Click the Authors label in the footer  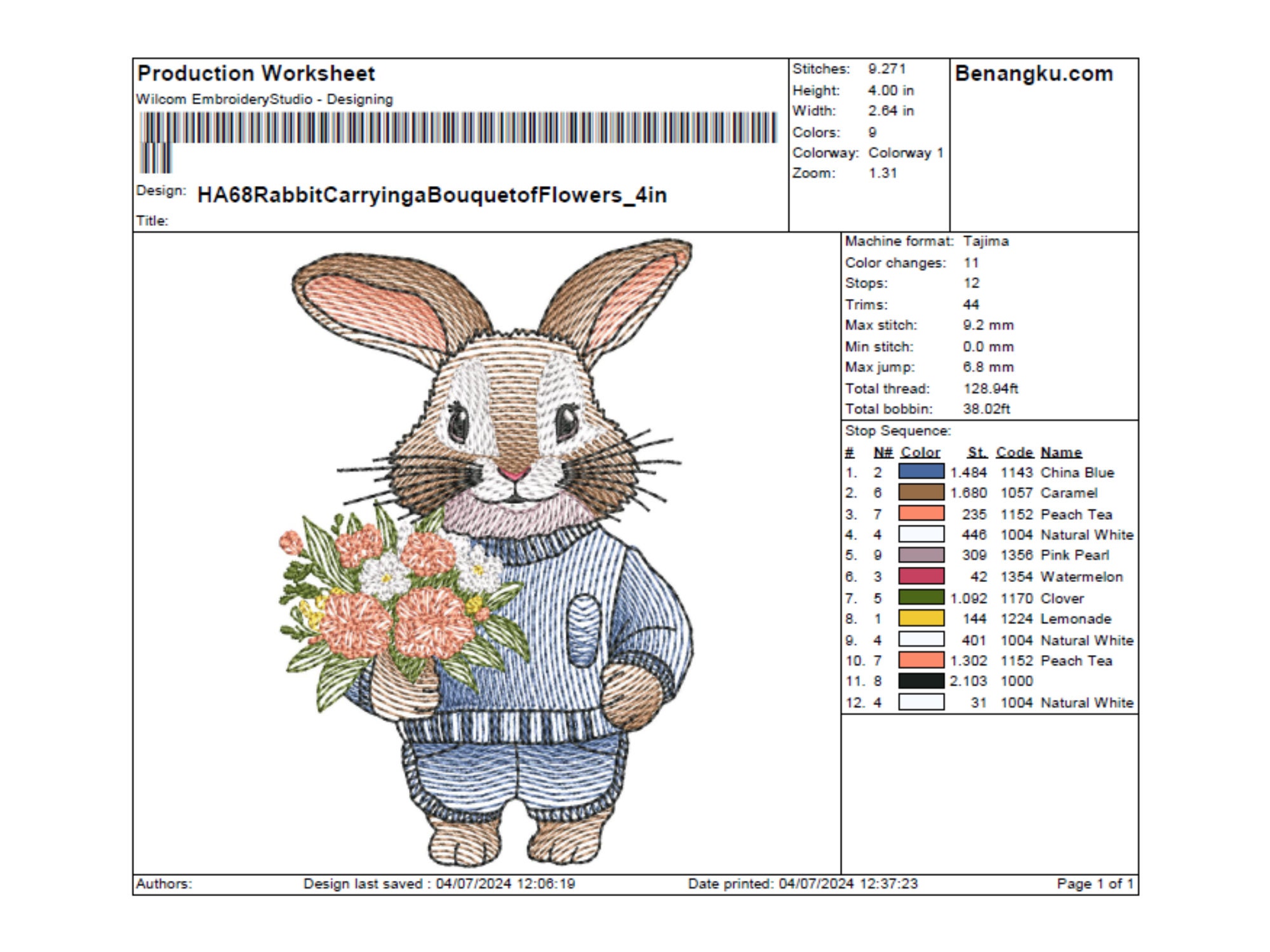tap(164, 883)
